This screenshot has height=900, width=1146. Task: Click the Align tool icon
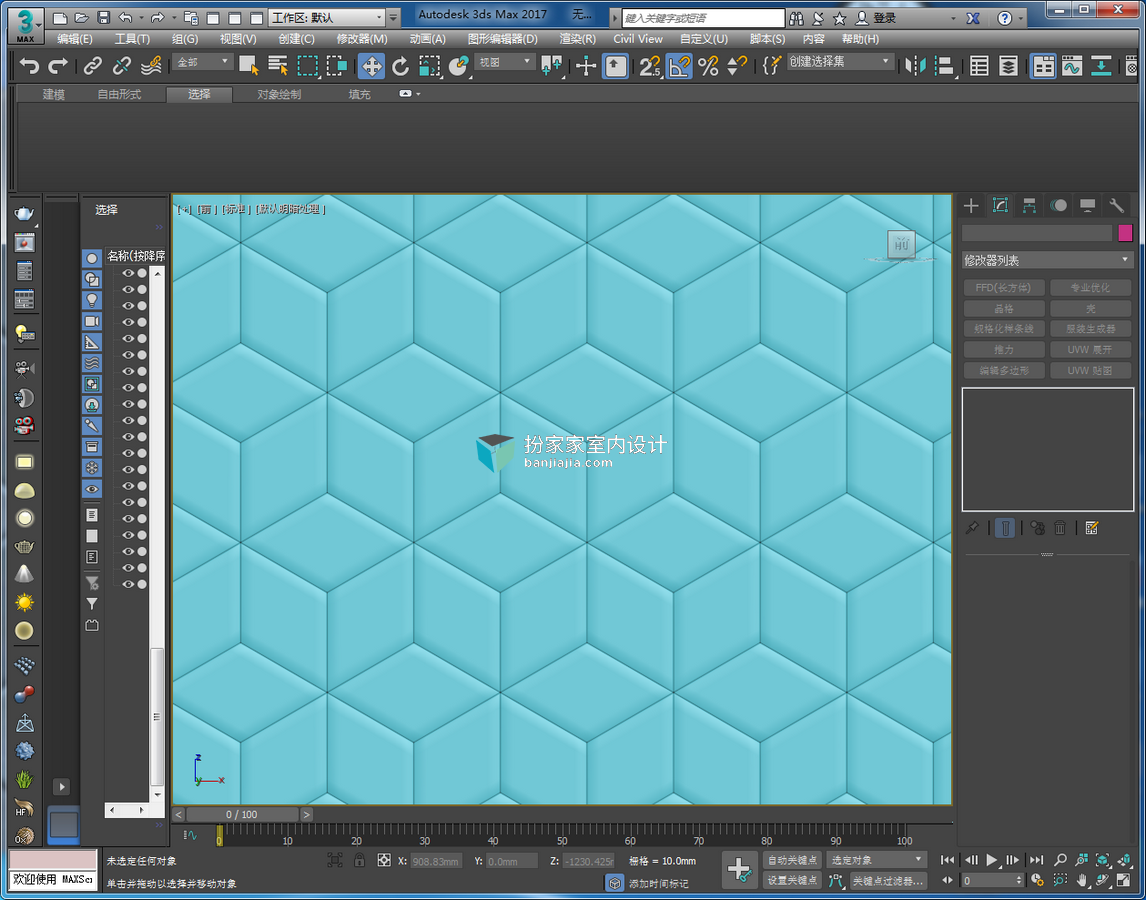(944, 67)
